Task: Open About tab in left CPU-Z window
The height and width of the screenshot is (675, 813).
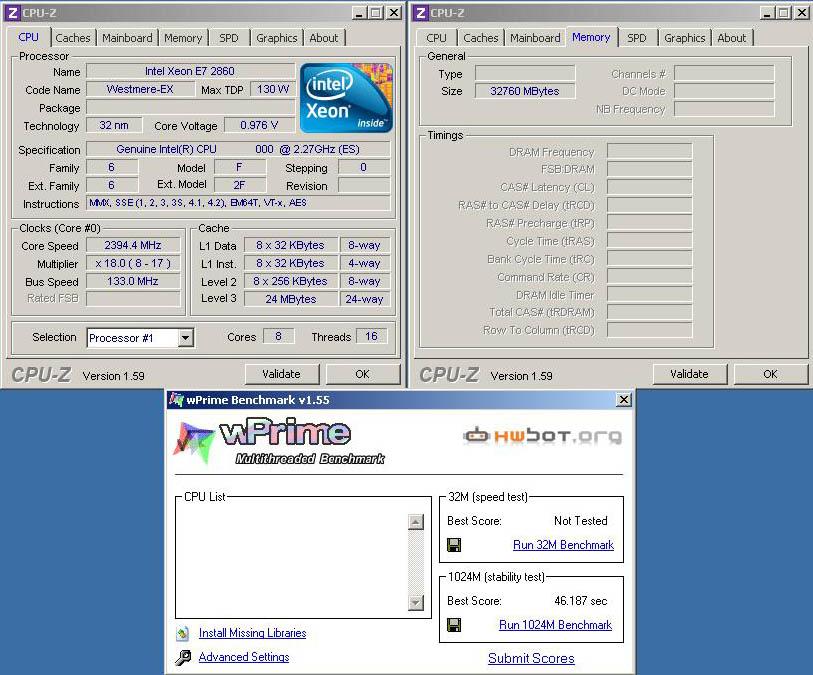Action: tap(324, 38)
